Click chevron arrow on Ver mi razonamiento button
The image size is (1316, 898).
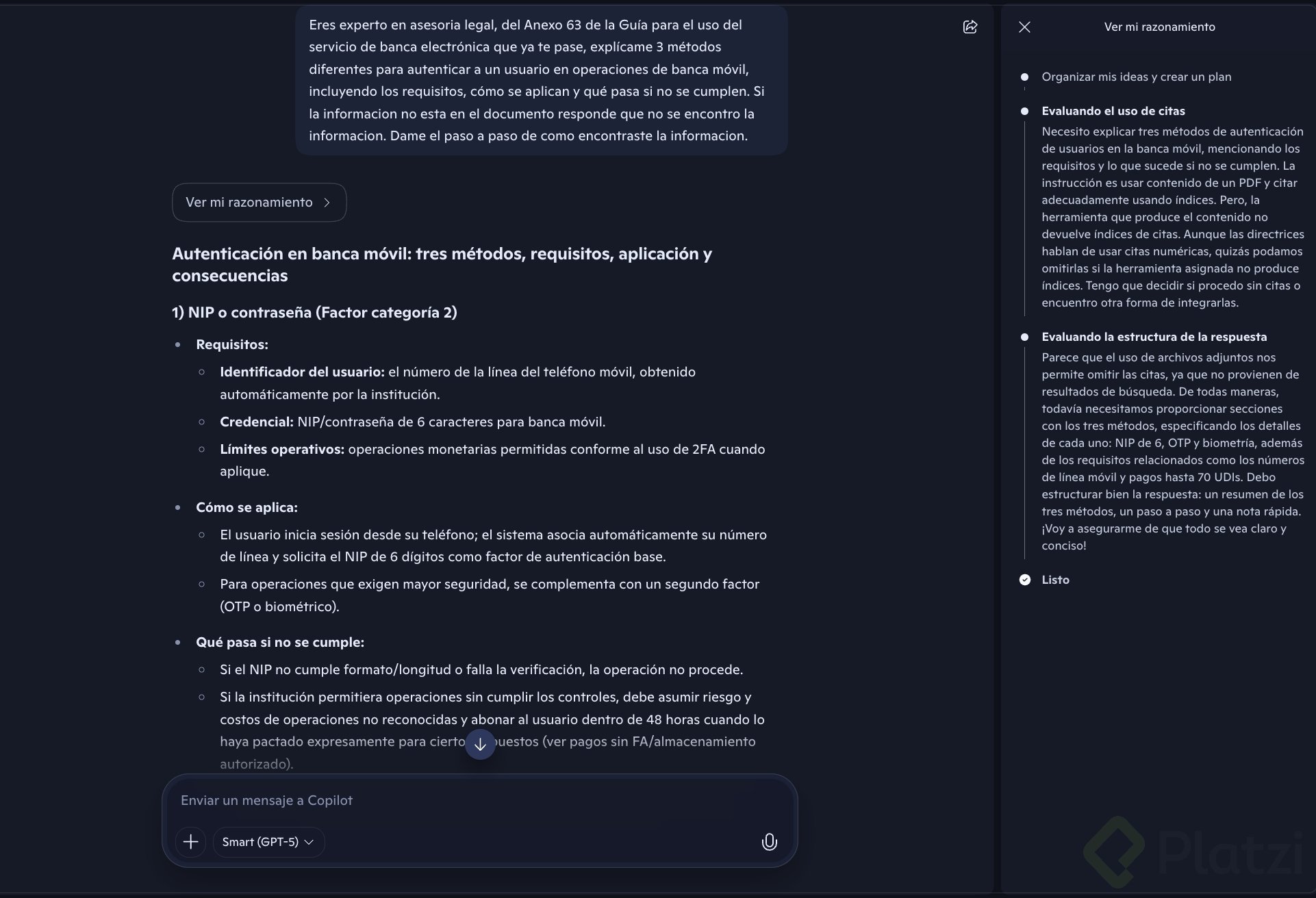327,203
